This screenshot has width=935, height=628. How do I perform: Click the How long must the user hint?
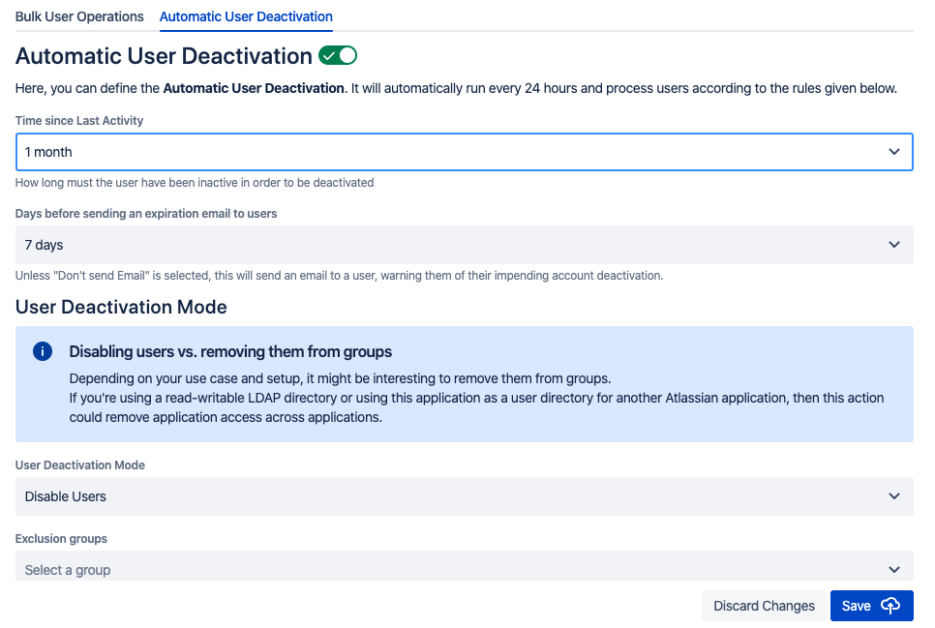pos(194,182)
